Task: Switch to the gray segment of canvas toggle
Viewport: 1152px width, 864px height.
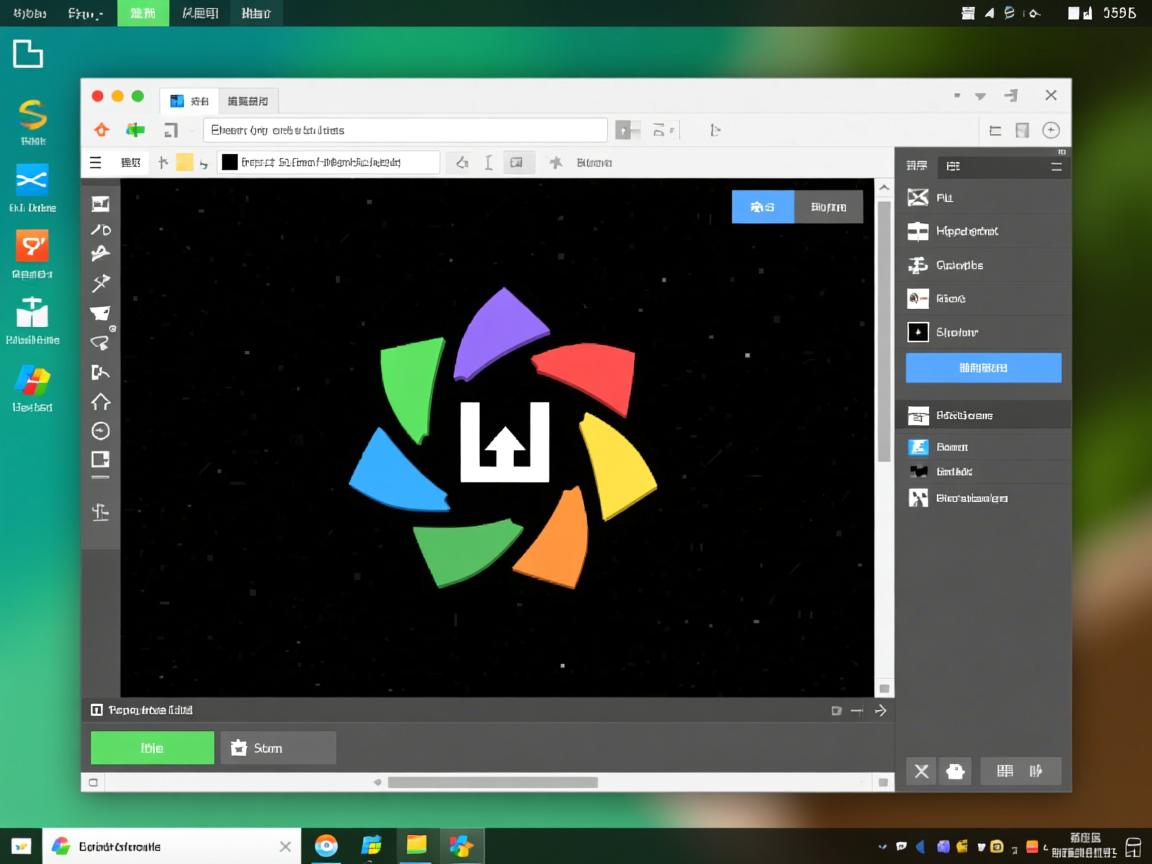Action: [828, 207]
